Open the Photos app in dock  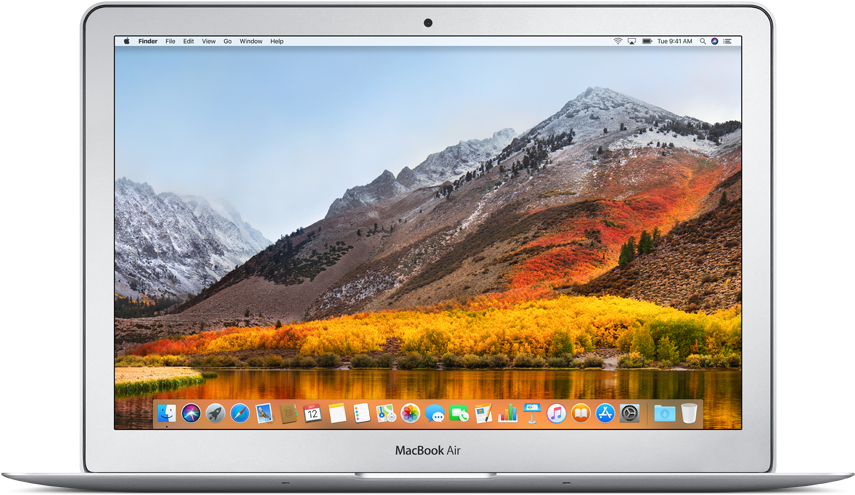pyautogui.click(x=410, y=413)
